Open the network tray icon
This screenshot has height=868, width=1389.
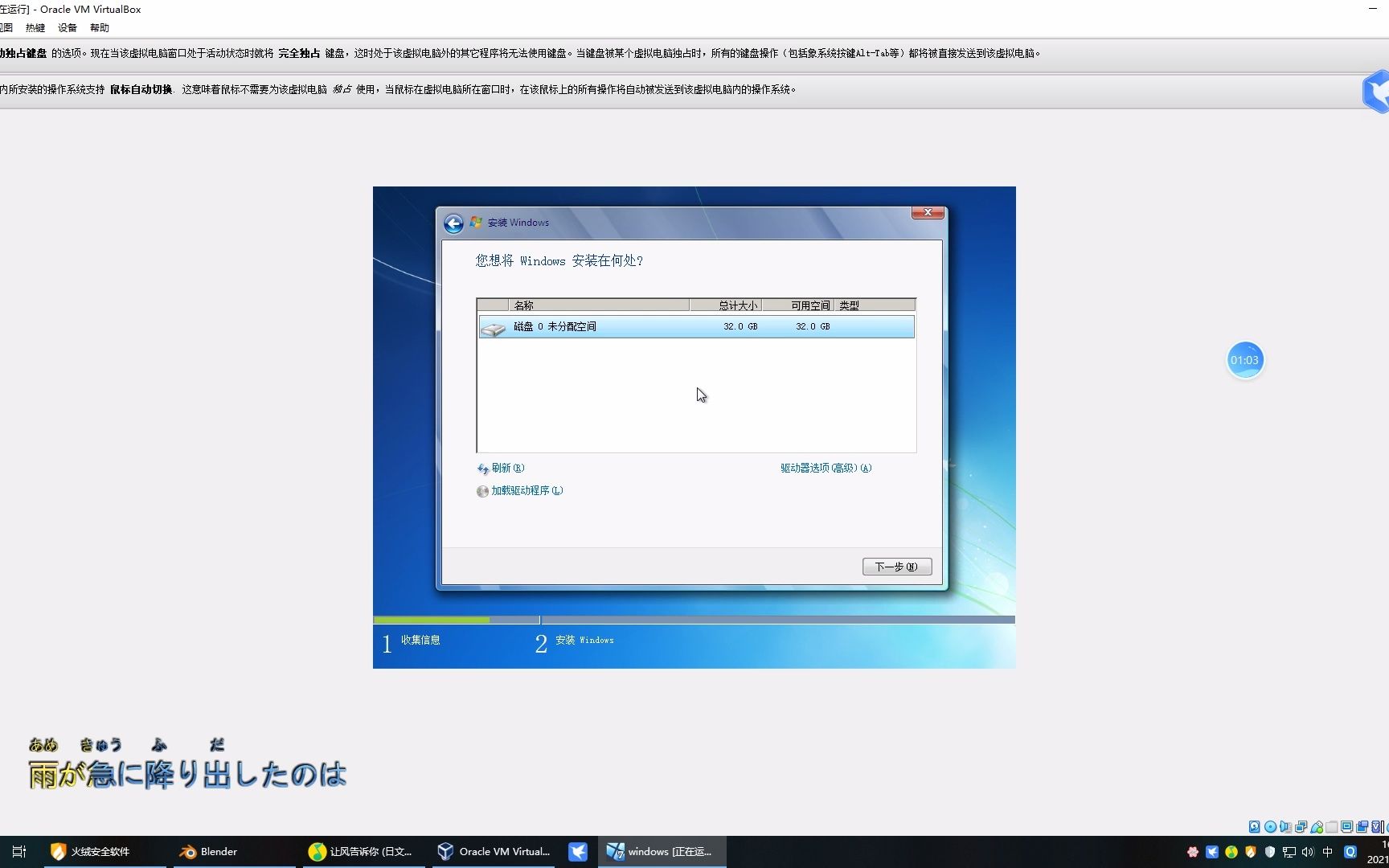(x=1289, y=852)
